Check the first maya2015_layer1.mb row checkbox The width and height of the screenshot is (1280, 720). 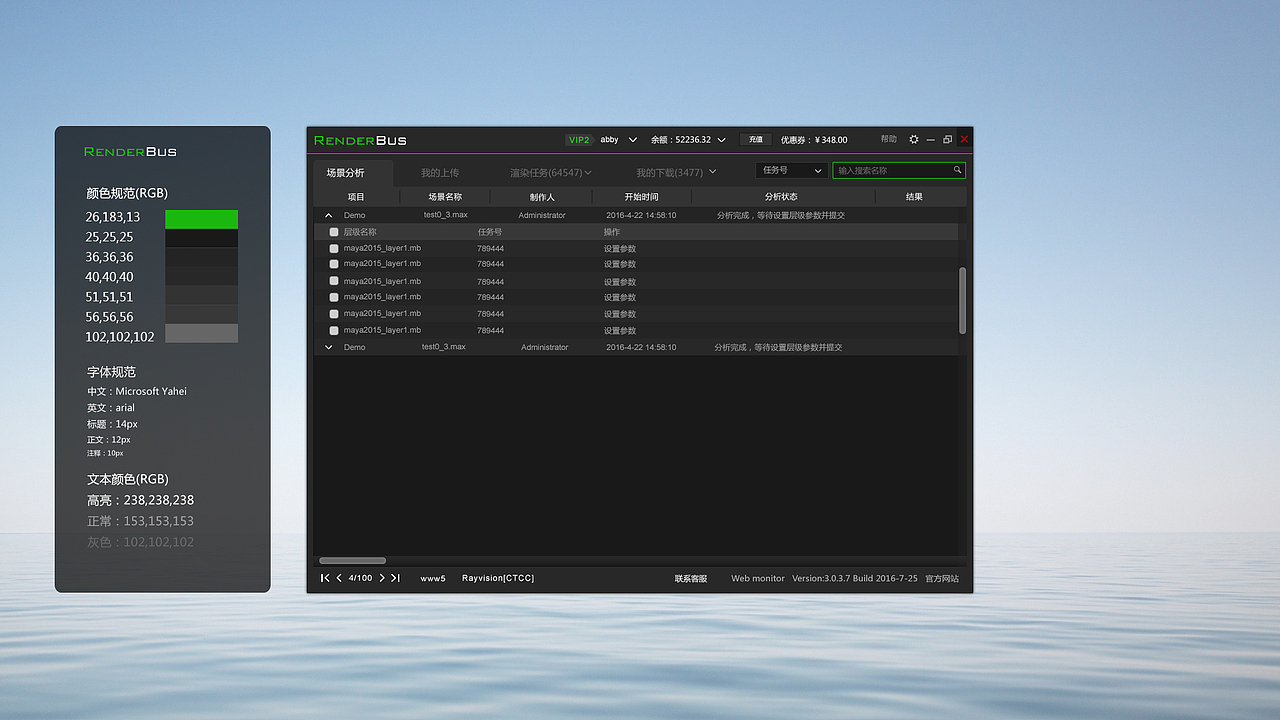(333, 248)
